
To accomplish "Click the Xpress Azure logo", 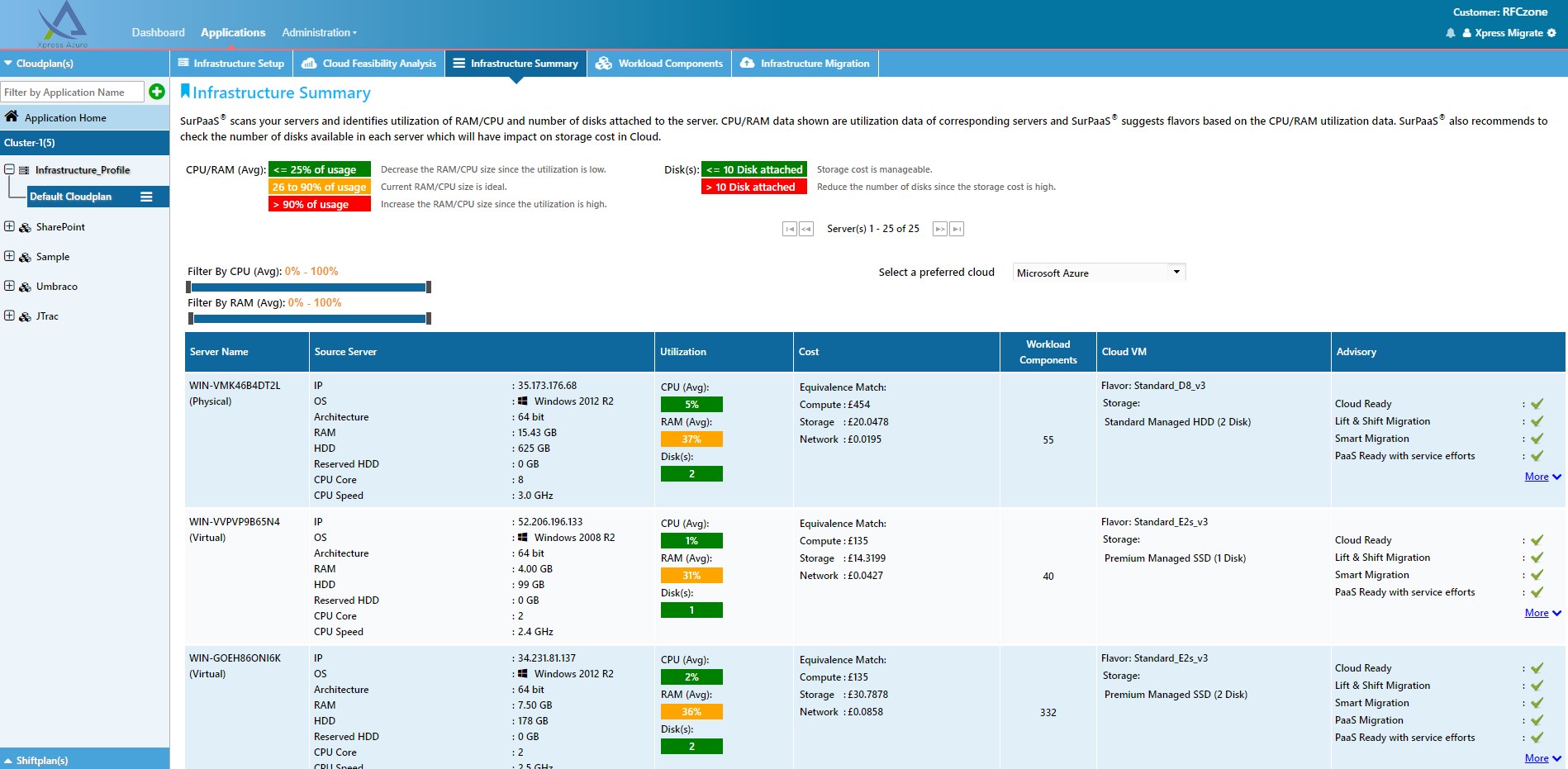I will pyautogui.click(x=64, y=24).
